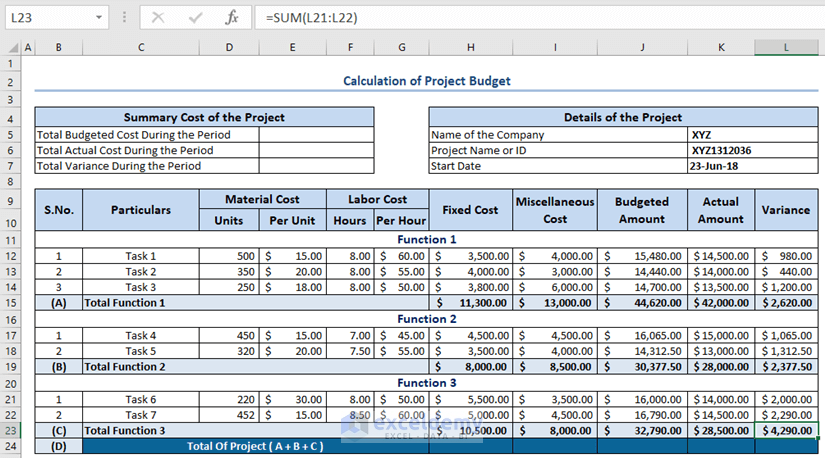This screenshot has width=825, height=458.
Task: Click the 'Material Cost' heading cell
Action: click(x=263, y=200)
